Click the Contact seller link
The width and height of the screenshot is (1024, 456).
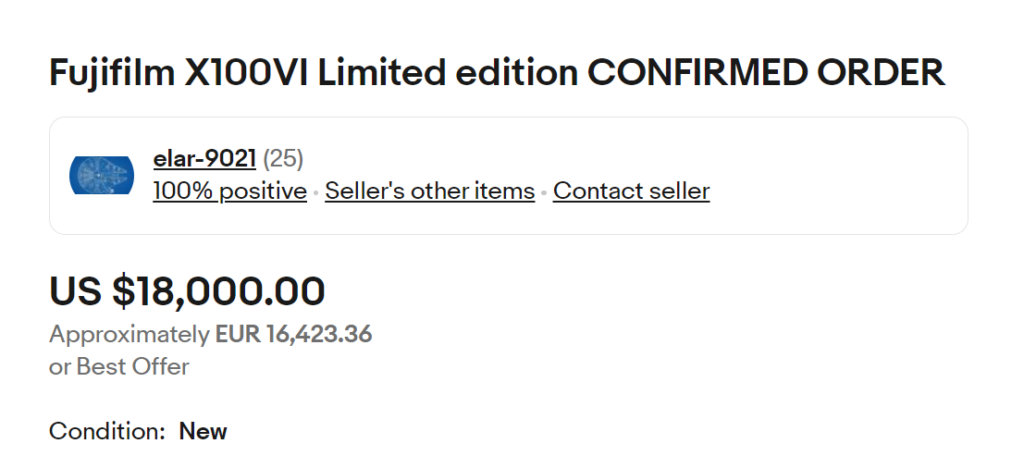coord(631,191)
